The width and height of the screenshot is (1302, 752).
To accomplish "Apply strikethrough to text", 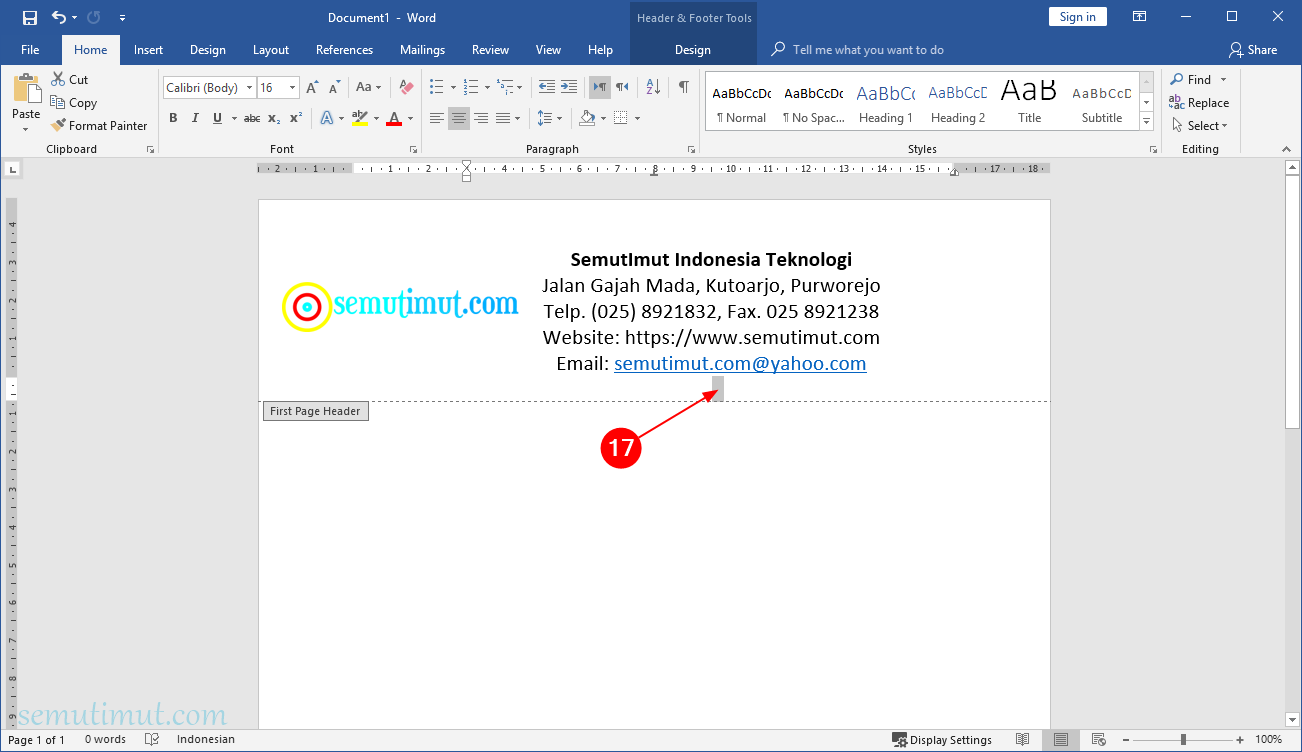I will [252, 118].
